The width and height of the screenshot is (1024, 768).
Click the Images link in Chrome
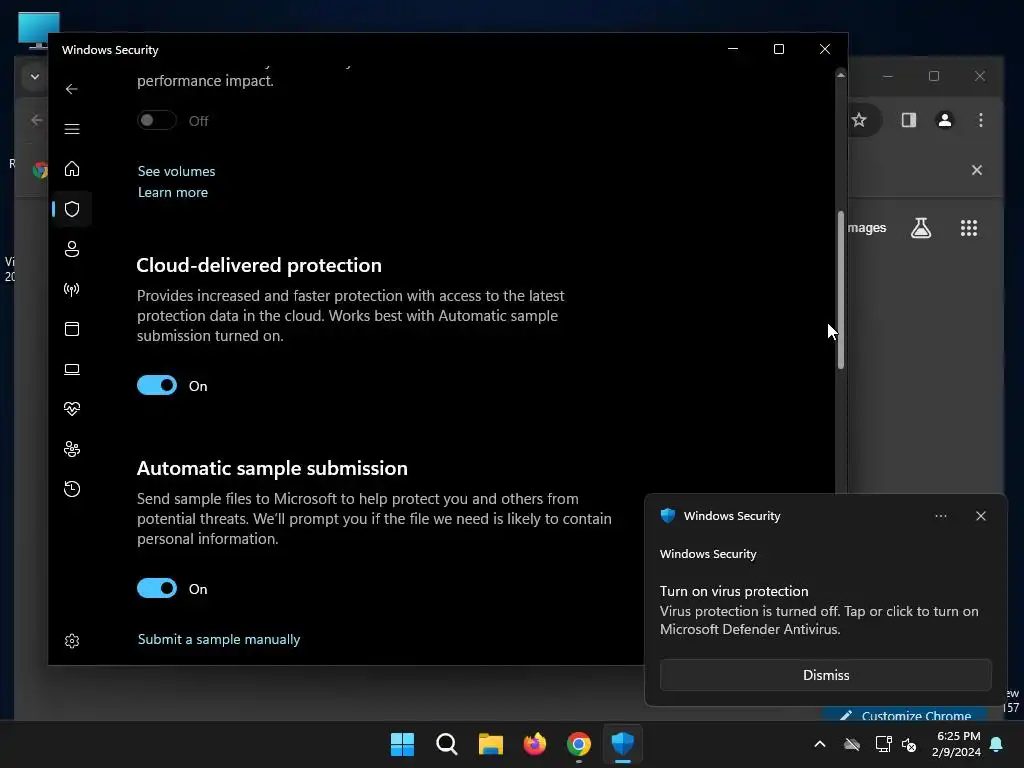[867, 228]
